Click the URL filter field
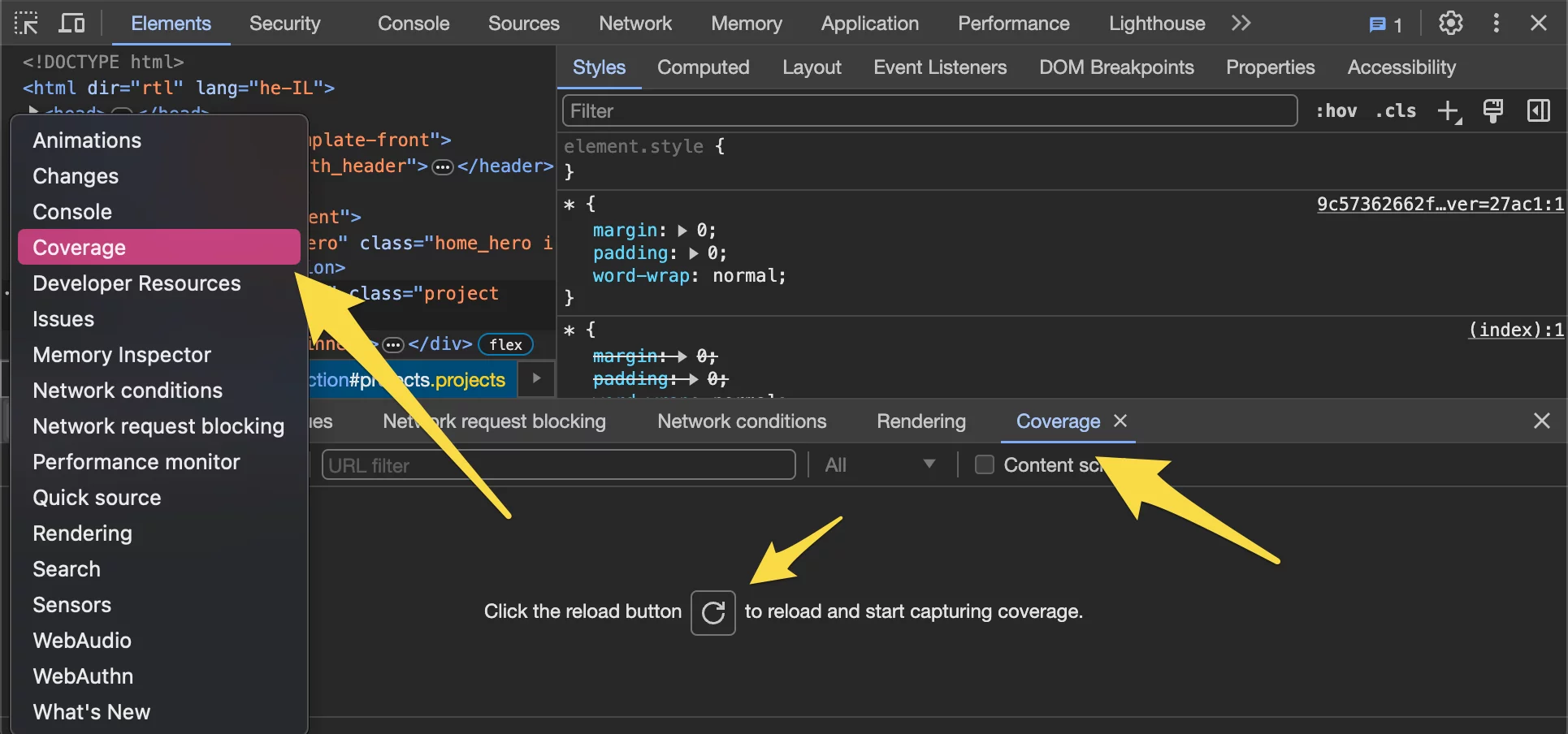1568x734 pixels. click(559, 465)
